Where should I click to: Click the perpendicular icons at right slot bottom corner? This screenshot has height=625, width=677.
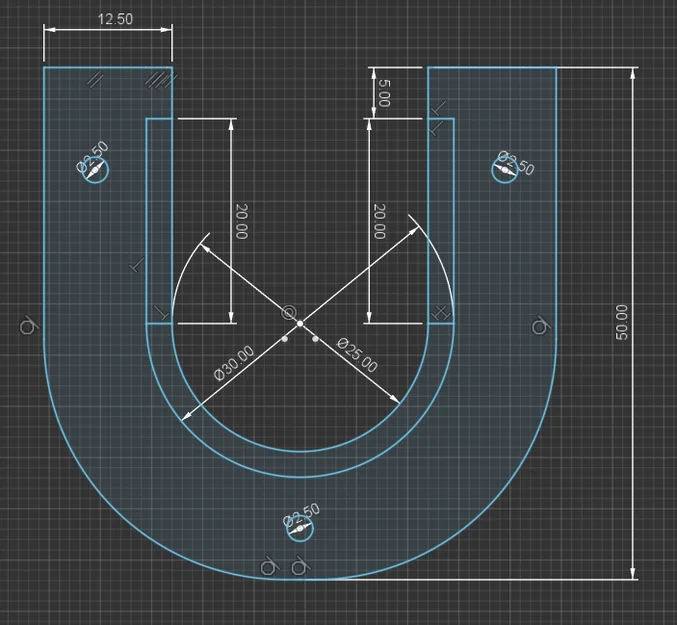[441, 312]
